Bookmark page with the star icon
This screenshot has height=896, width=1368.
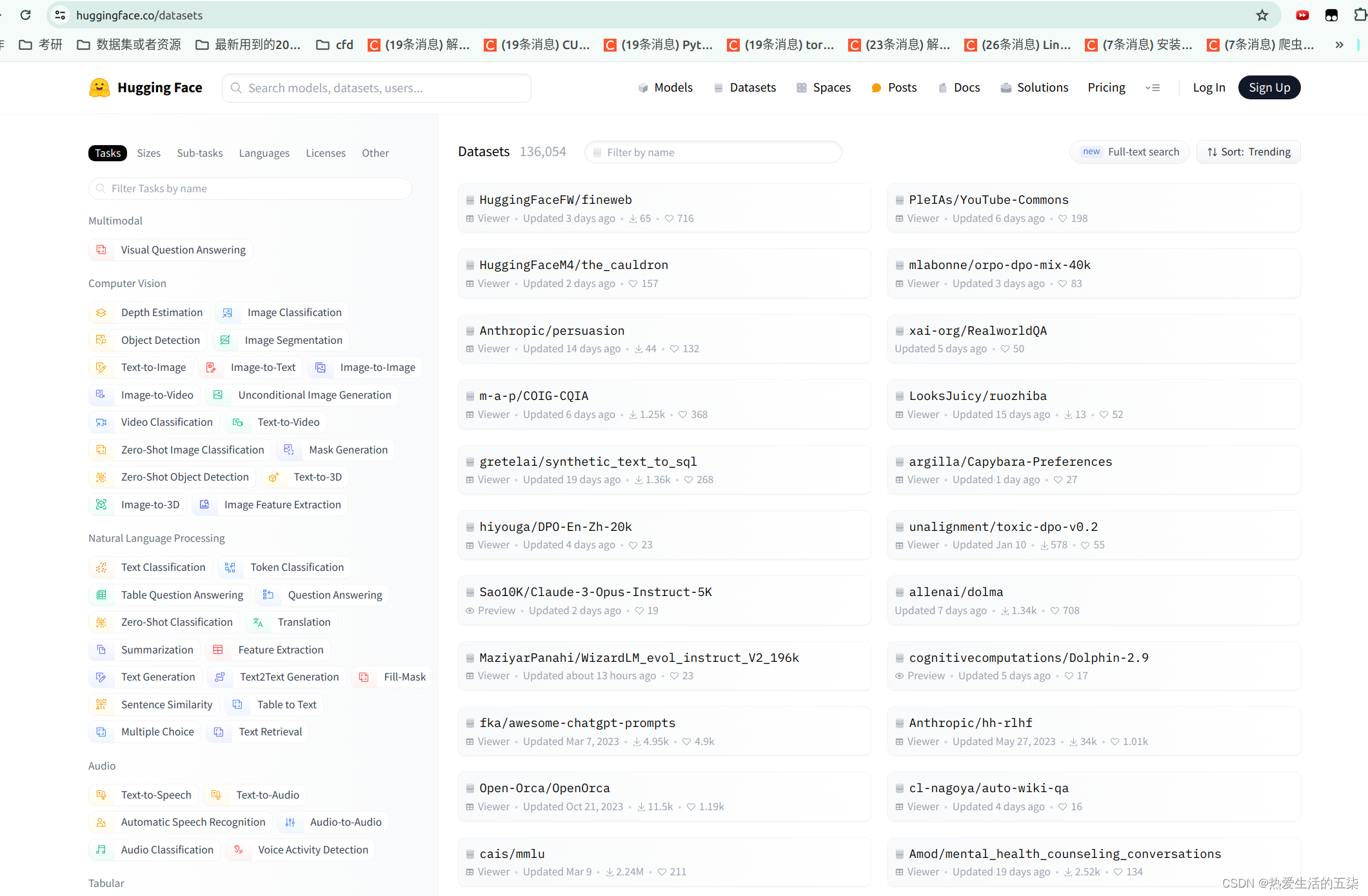[1262, 15]
